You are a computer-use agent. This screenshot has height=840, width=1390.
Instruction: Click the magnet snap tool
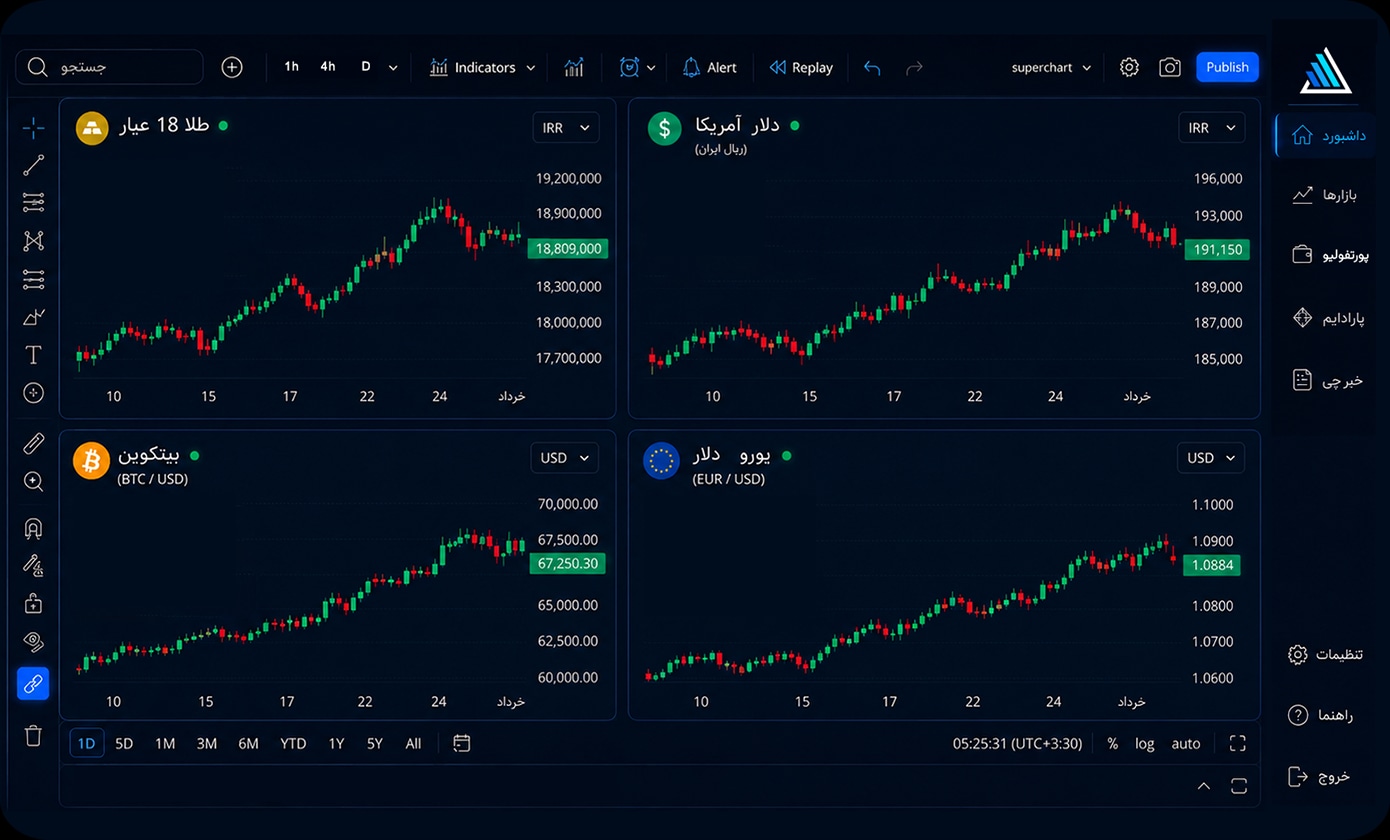point(33,528)
